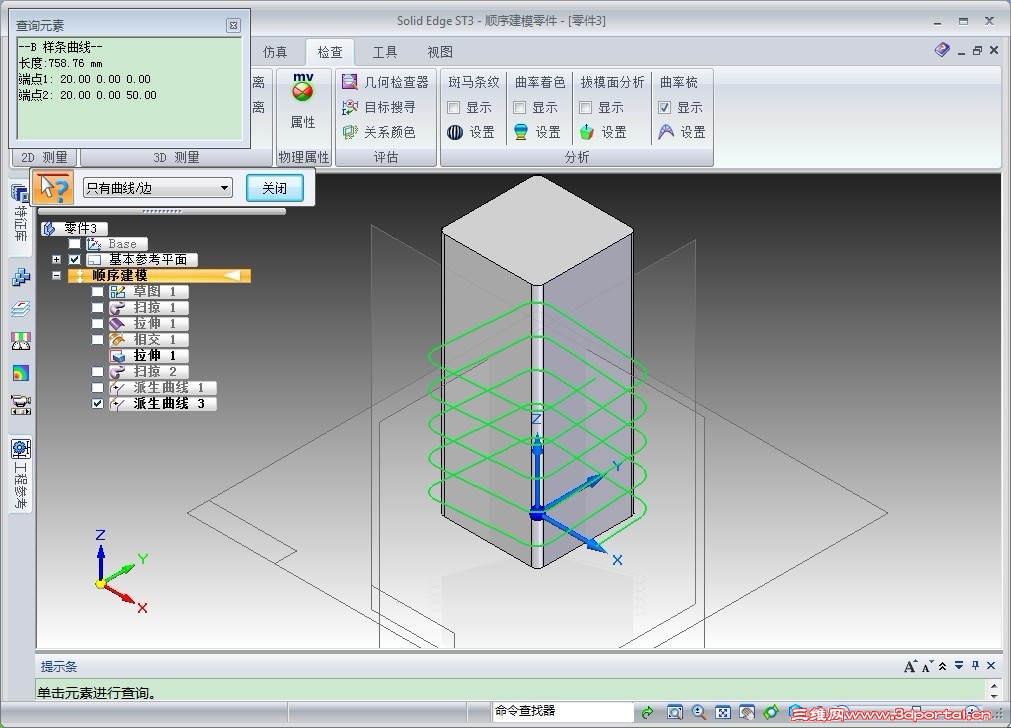Image resolution: width=1011 pixels, height=728 pixels.
Task: Click the help book icon in ribbon corner
Action: [x=942, y=50]
